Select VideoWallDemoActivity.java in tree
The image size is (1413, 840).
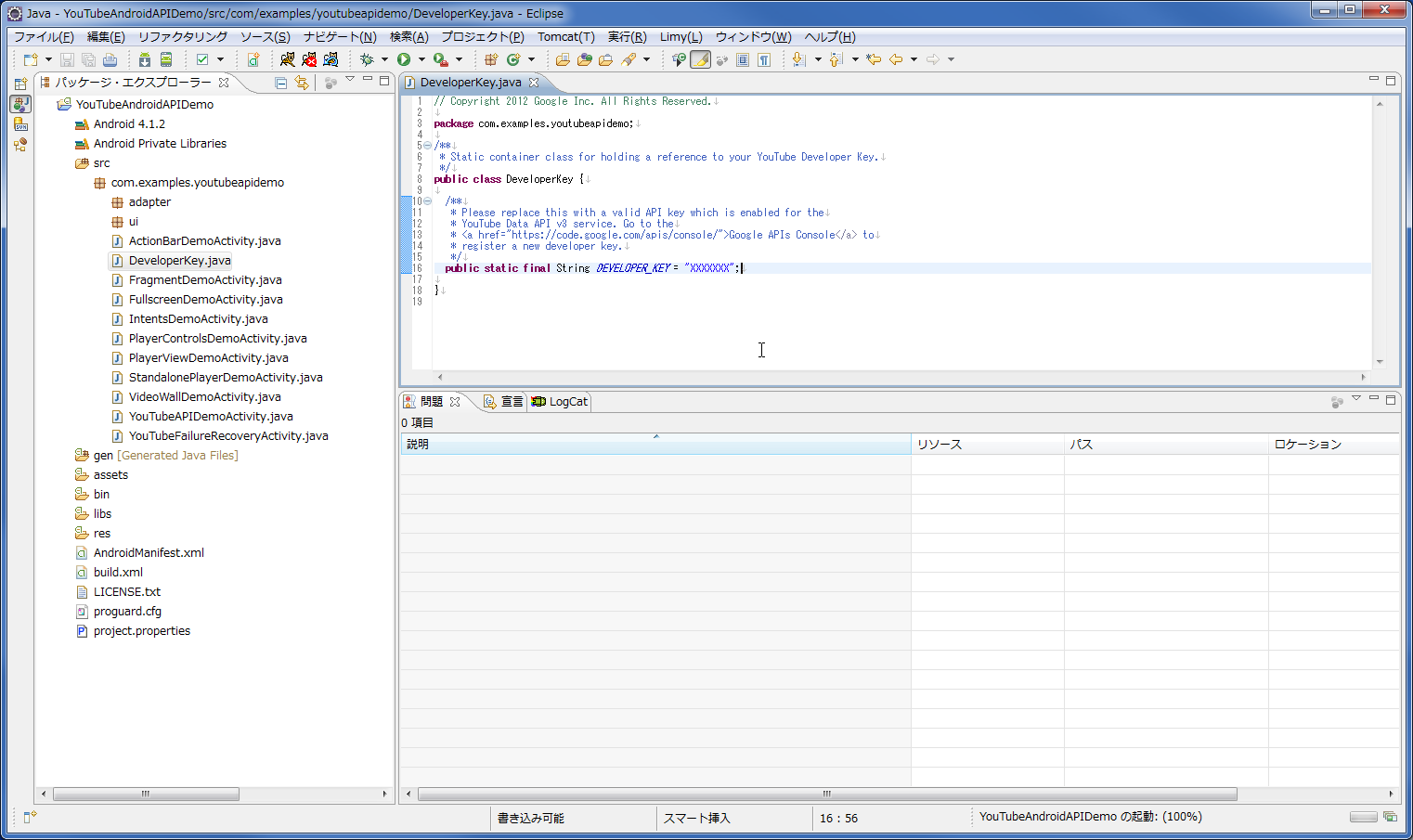pos(204,397)
